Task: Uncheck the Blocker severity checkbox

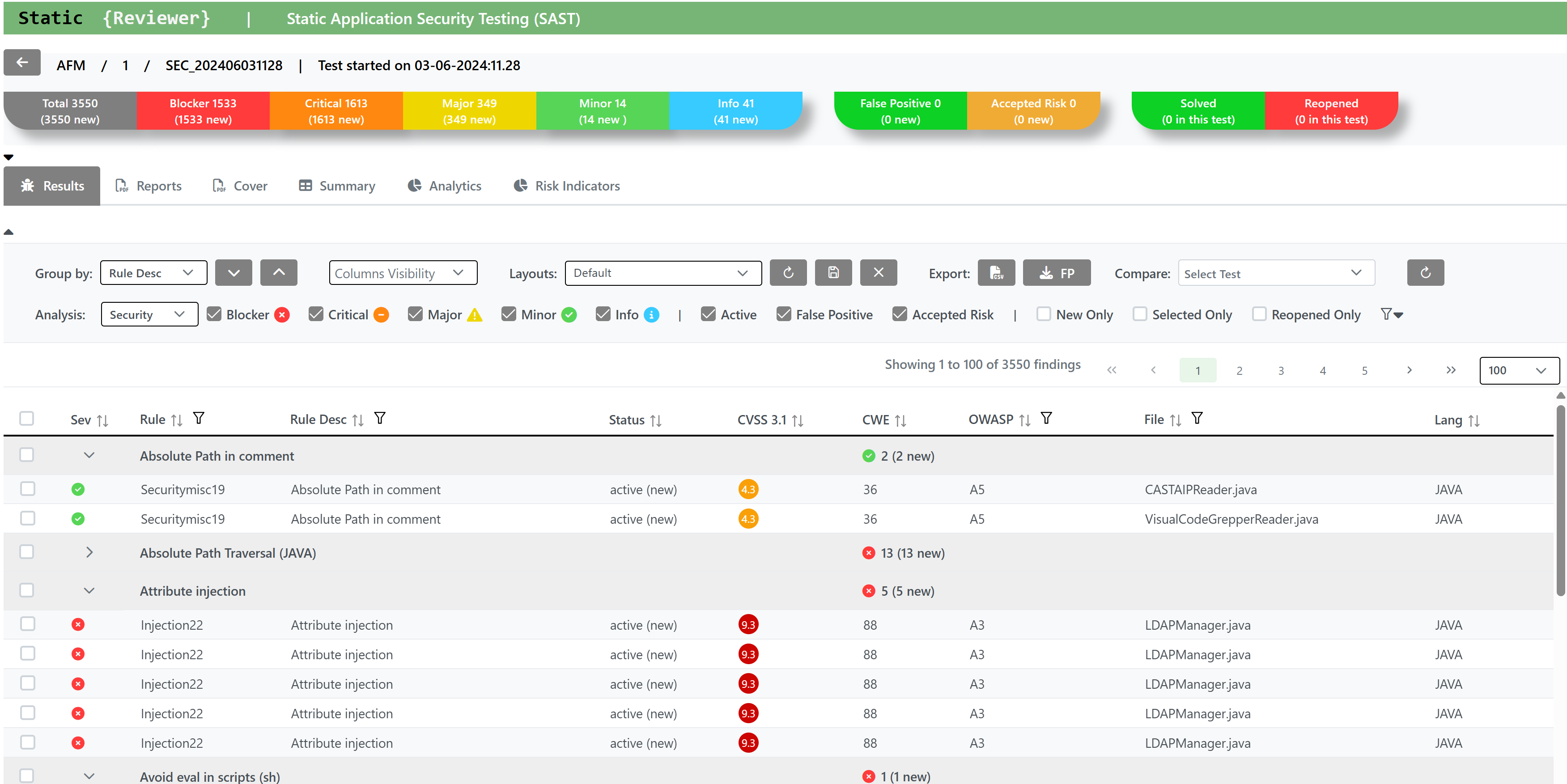Action: click(x=214, y=314)
